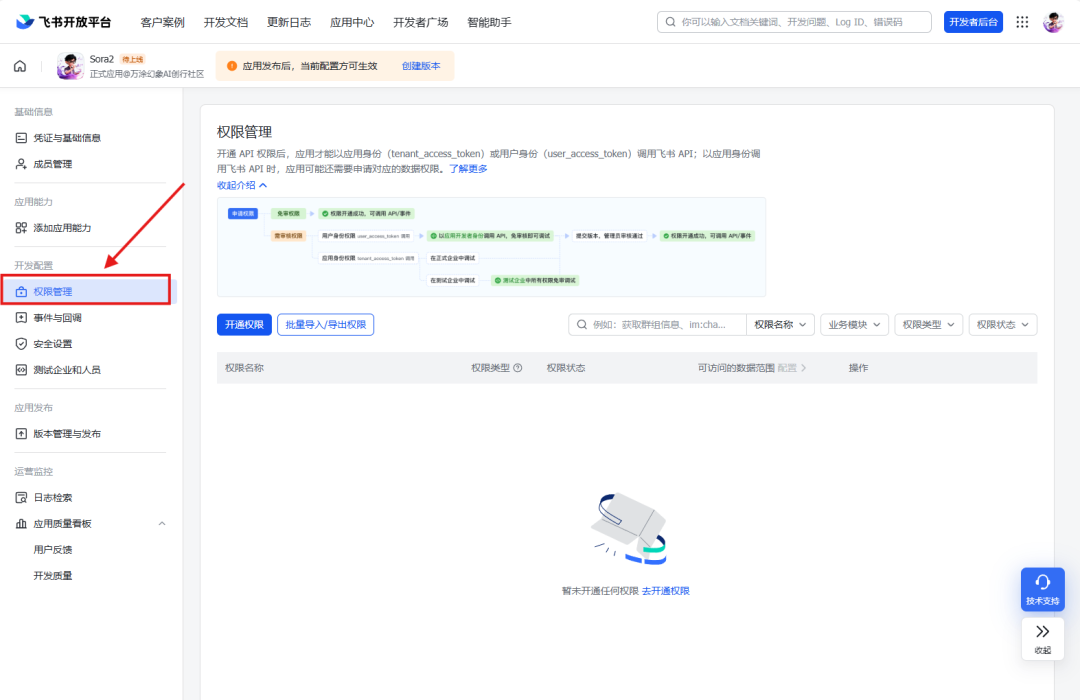This screenshot has height=700, width=1080.
Task: Focus the permission search input field
Action: pyautogui.click(x=658, y=325)
